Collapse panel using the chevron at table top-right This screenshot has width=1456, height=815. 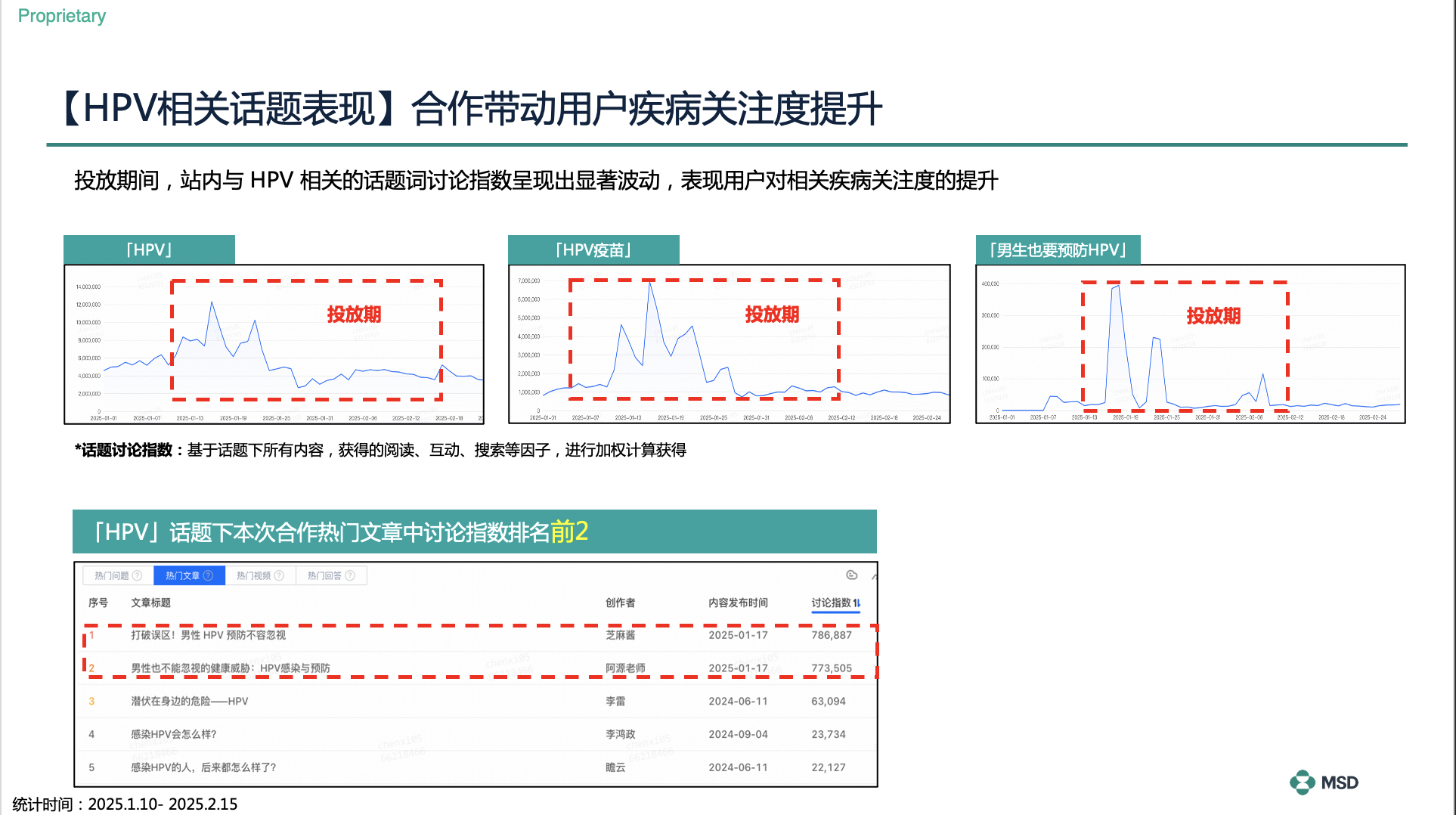(x=874, y=576)
